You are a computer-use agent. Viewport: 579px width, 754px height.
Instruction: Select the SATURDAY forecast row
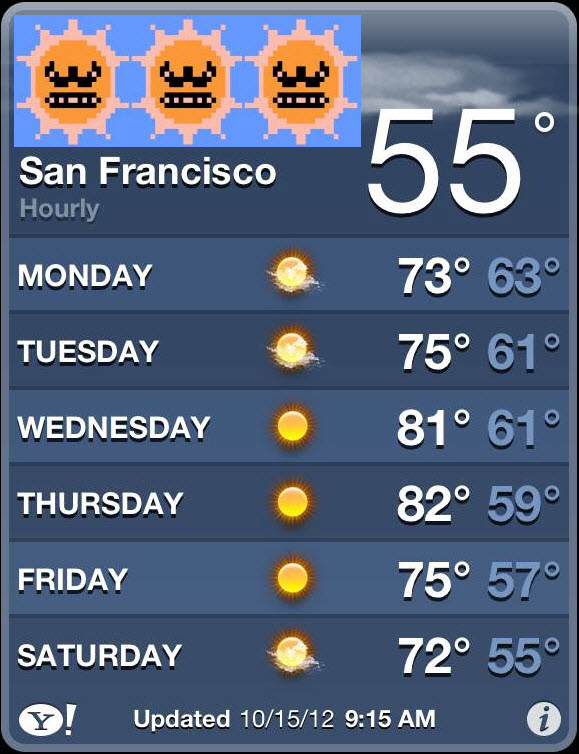click(x=289, y=653)
